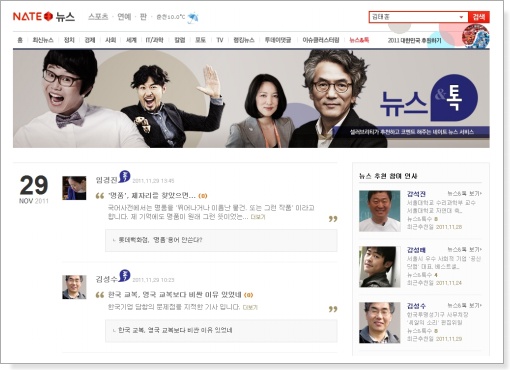Select the 칼럼 menu item

[180, 40]
